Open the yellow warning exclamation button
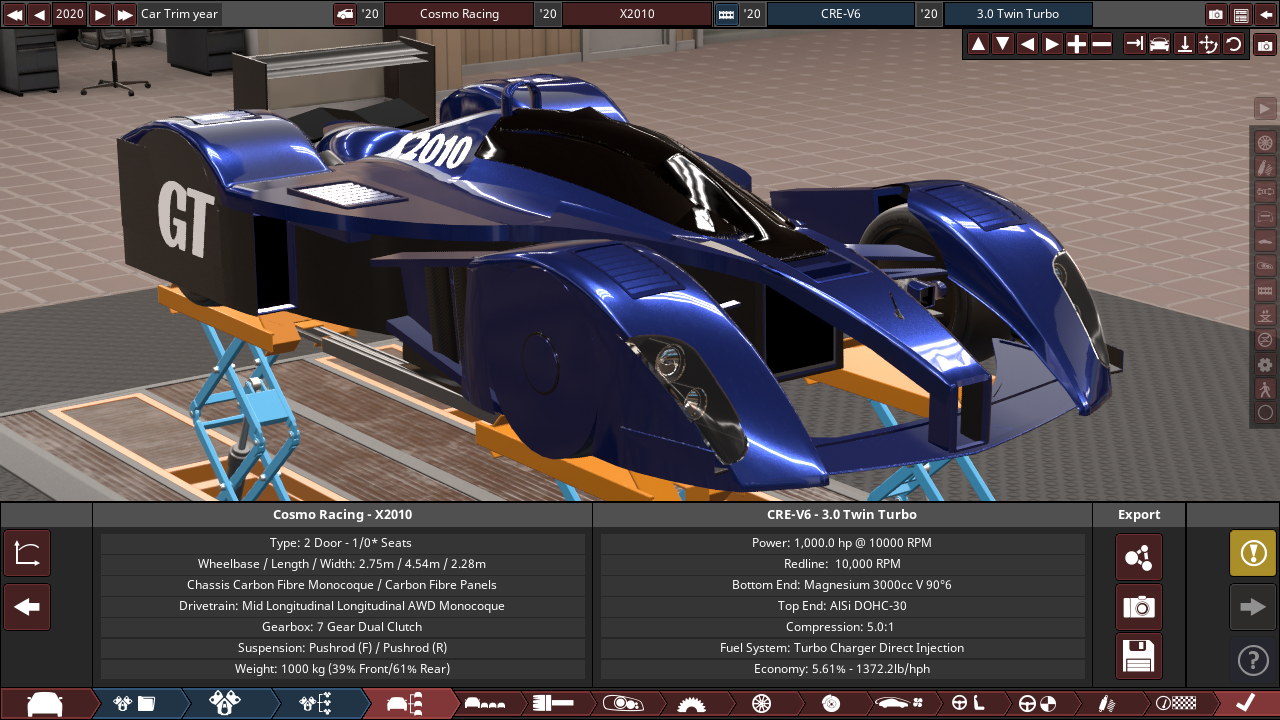The width and height of the screenshot is (1280, 720). click(x=1253, y=553)
